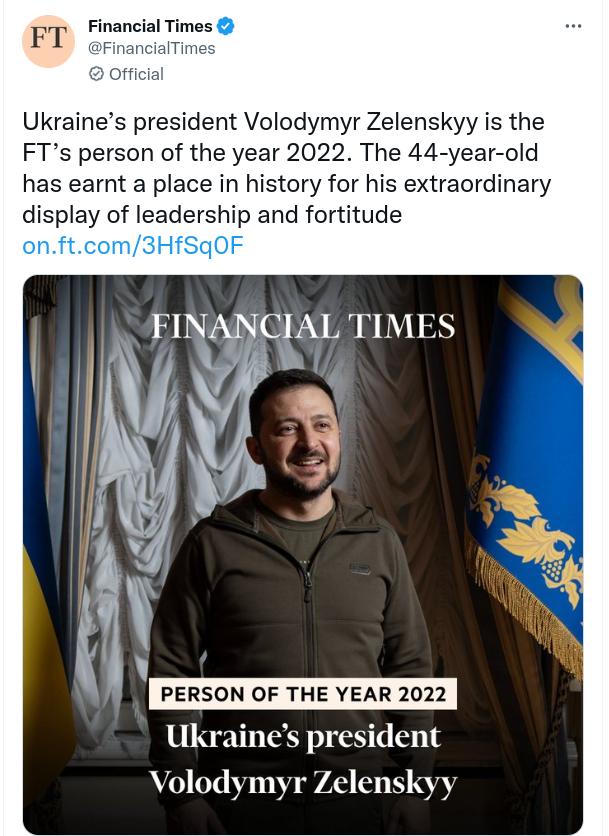The height and width of the screenshot is (836, 609).
Task: Click "Volodymyr Zelenskyy" caption in the image
Action: coord(302,781)
